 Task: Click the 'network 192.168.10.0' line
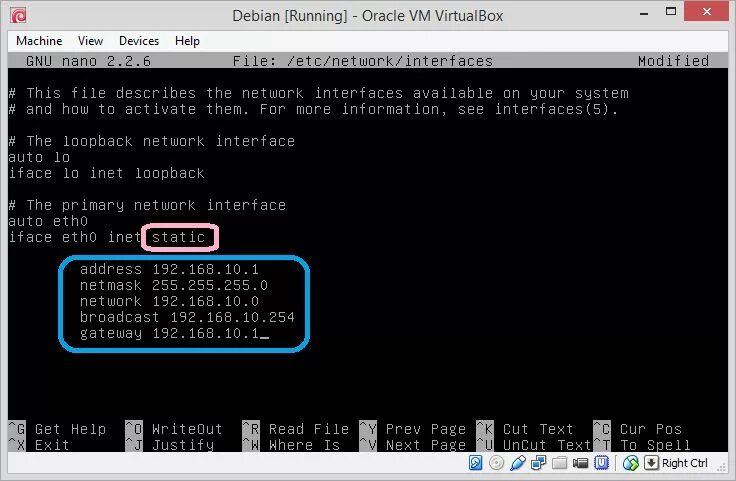pyautogui.click(x=169, y=301)
